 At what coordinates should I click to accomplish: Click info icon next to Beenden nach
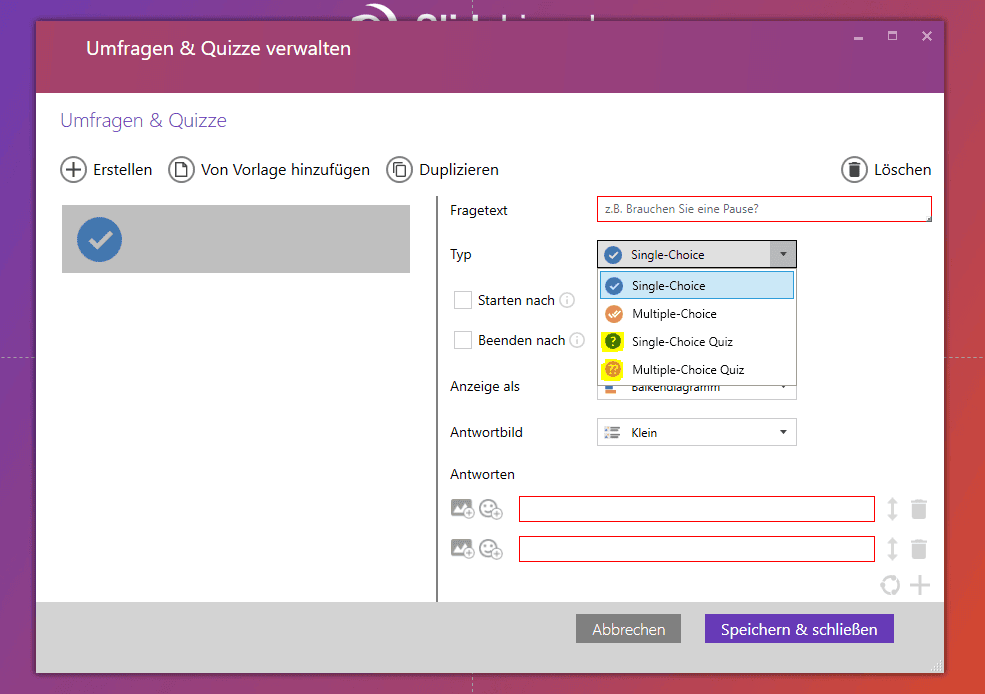[577, 340]
